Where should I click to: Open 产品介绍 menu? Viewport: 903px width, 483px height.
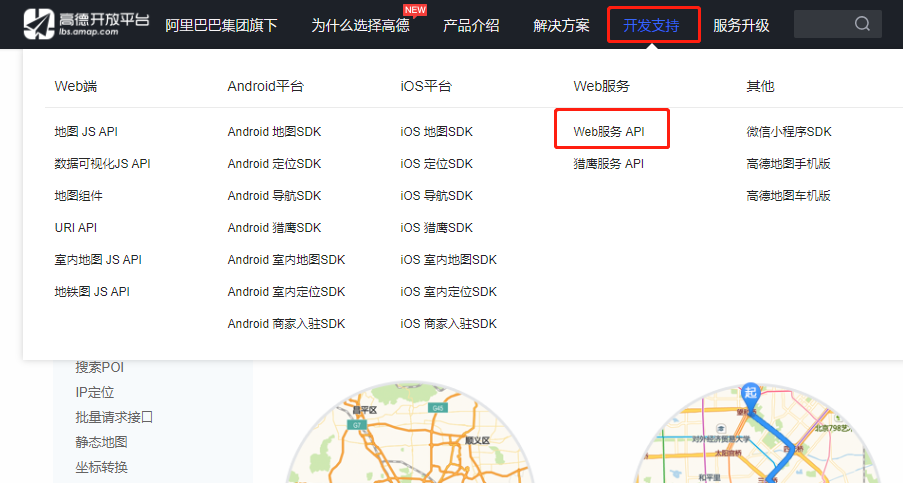[x=471, y=25]
